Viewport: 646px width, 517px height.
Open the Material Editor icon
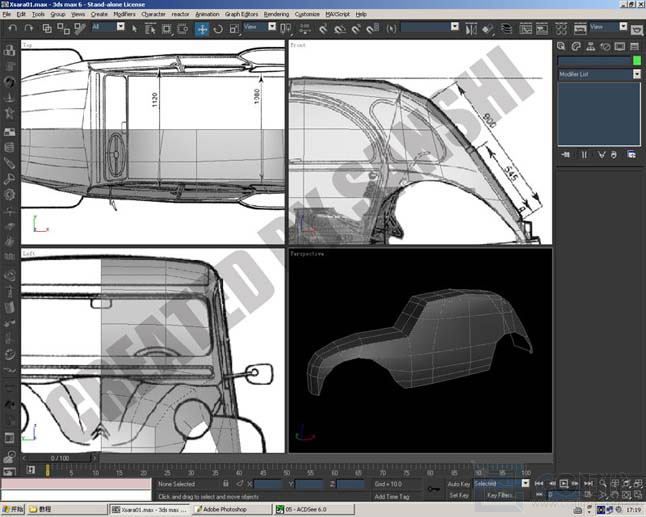coord(561,29)
